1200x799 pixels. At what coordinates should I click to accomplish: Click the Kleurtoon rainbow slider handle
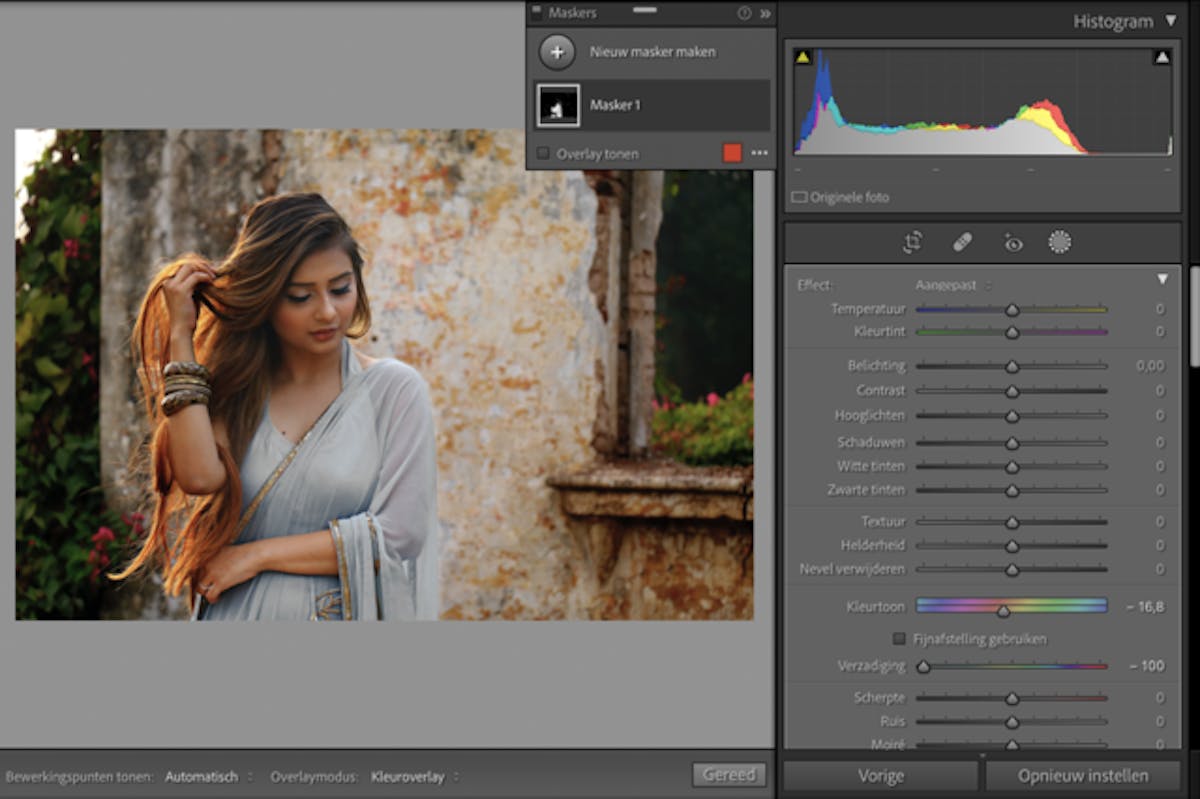(x=1003, y=610)
